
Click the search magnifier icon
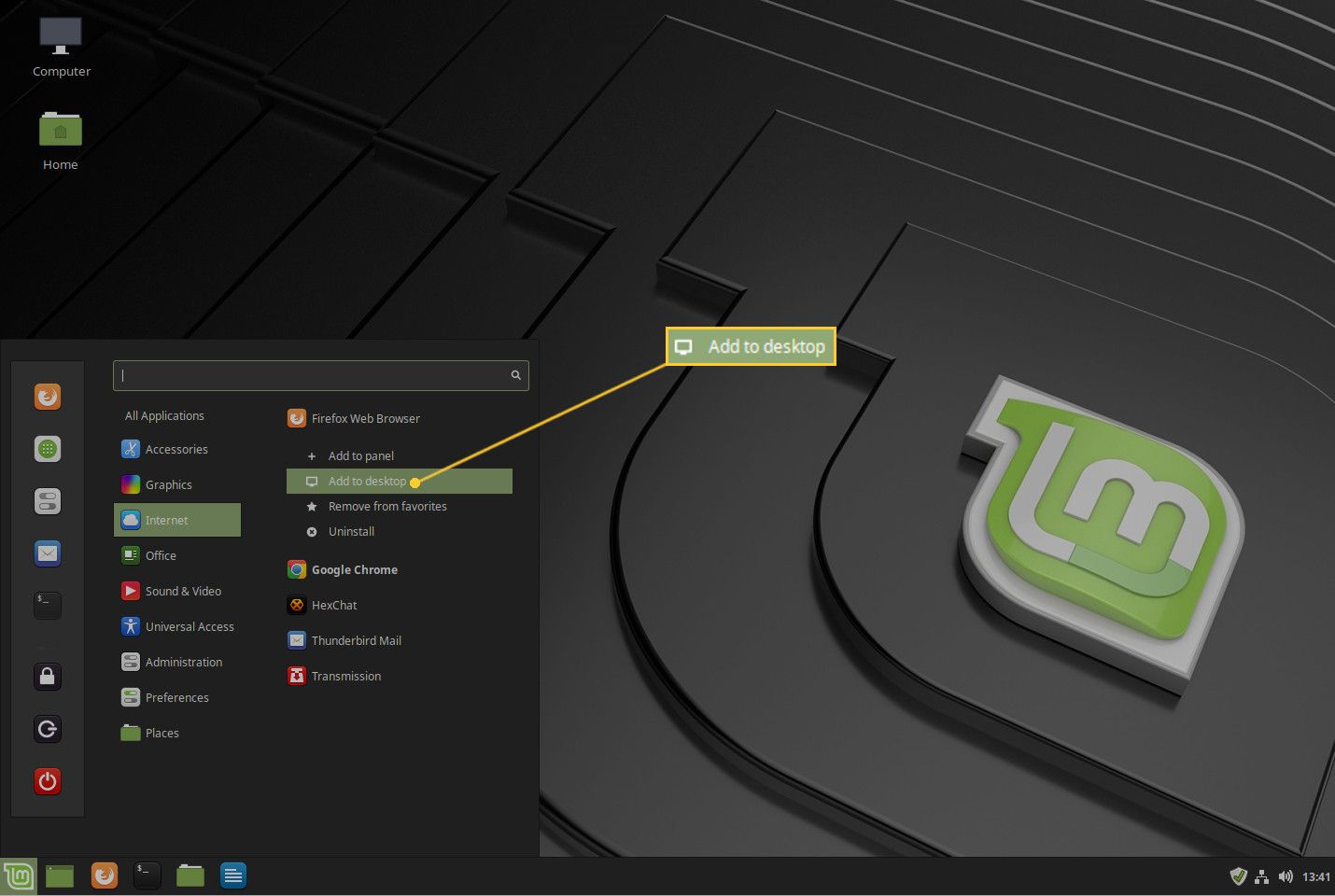[515, 375]
